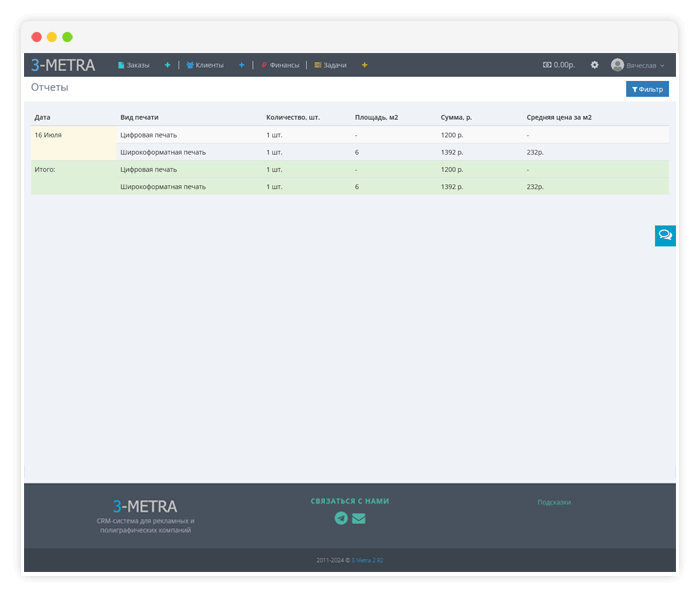This screenshot has width=700, height=600.
Task: Click 232р. in 16 Июля section
Action: point(535,152)
